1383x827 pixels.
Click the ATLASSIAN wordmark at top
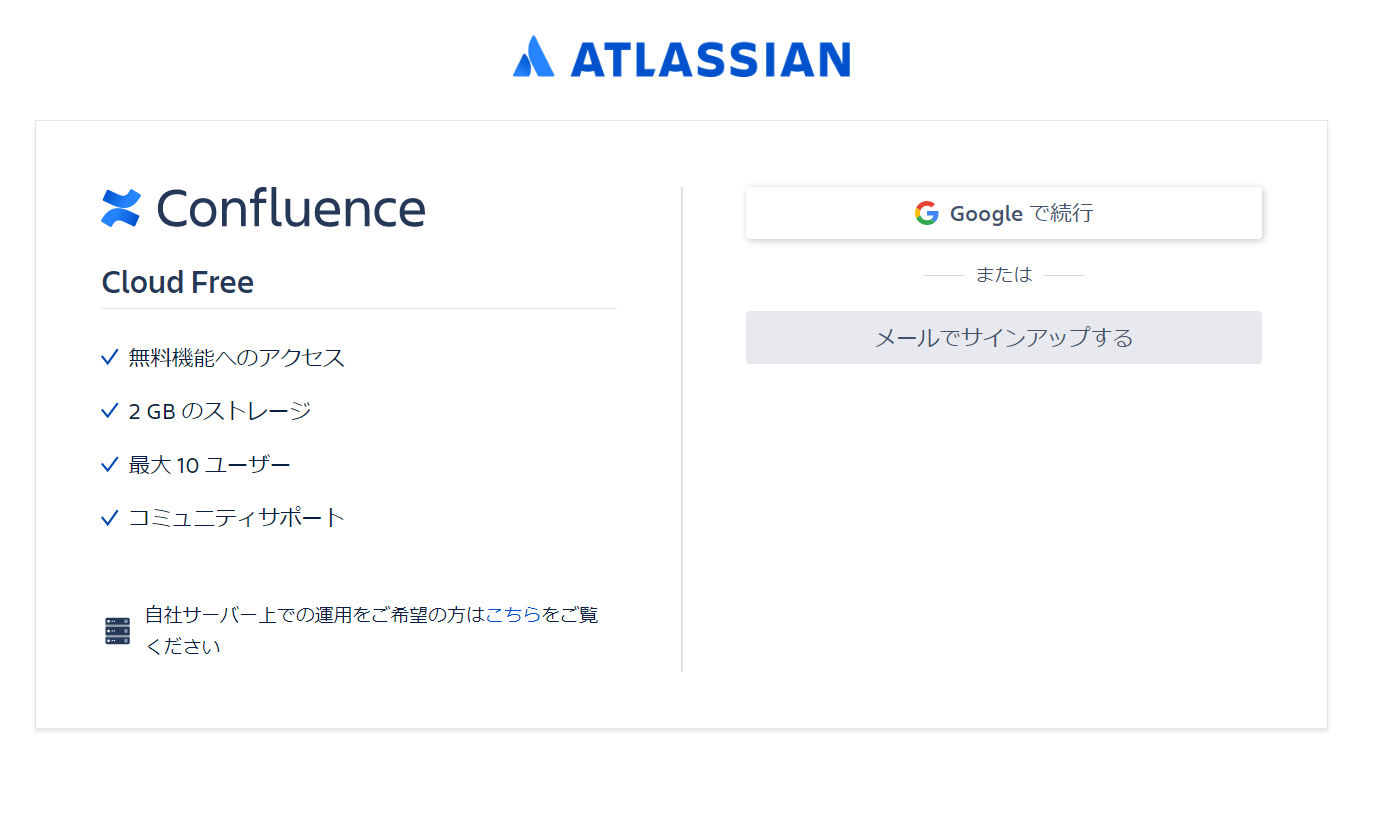point(710,60)
